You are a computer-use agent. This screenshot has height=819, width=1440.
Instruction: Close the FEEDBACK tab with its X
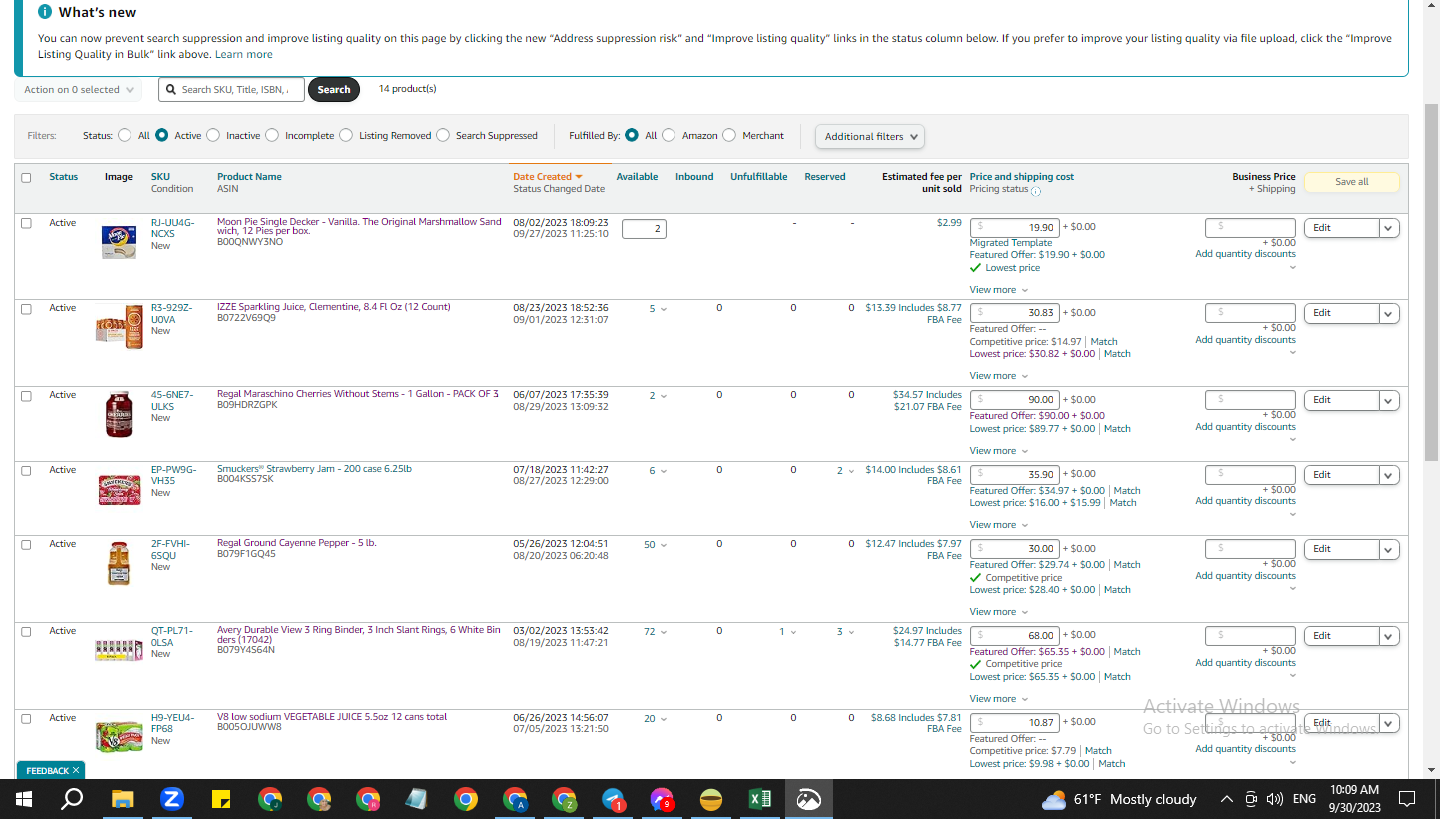pos(76,771)
